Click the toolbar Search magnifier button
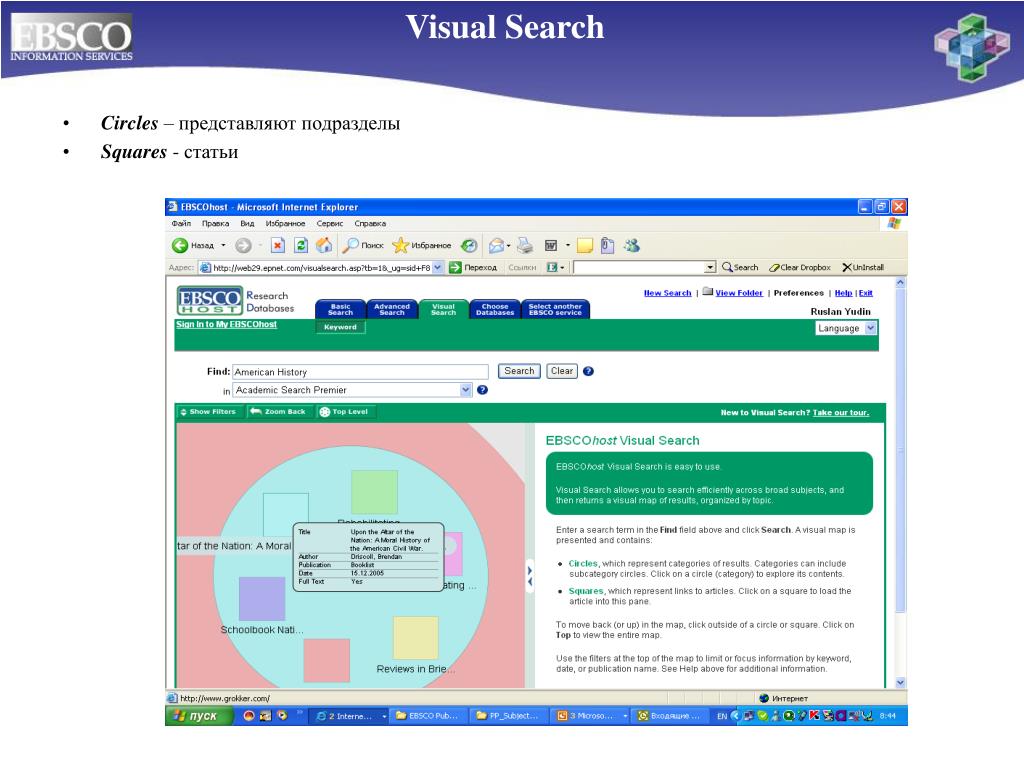 click(740, 267)
